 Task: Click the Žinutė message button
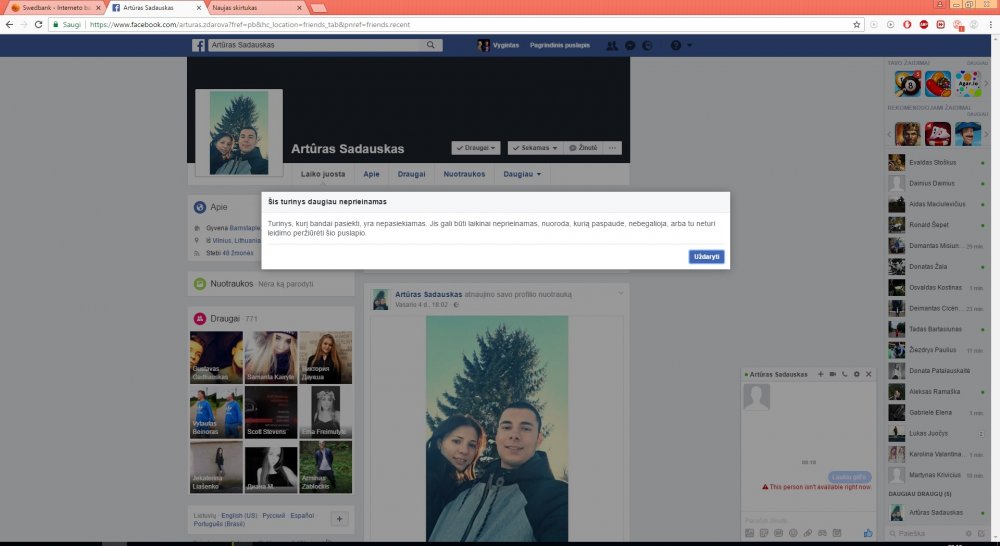click(x=584, y=147)
